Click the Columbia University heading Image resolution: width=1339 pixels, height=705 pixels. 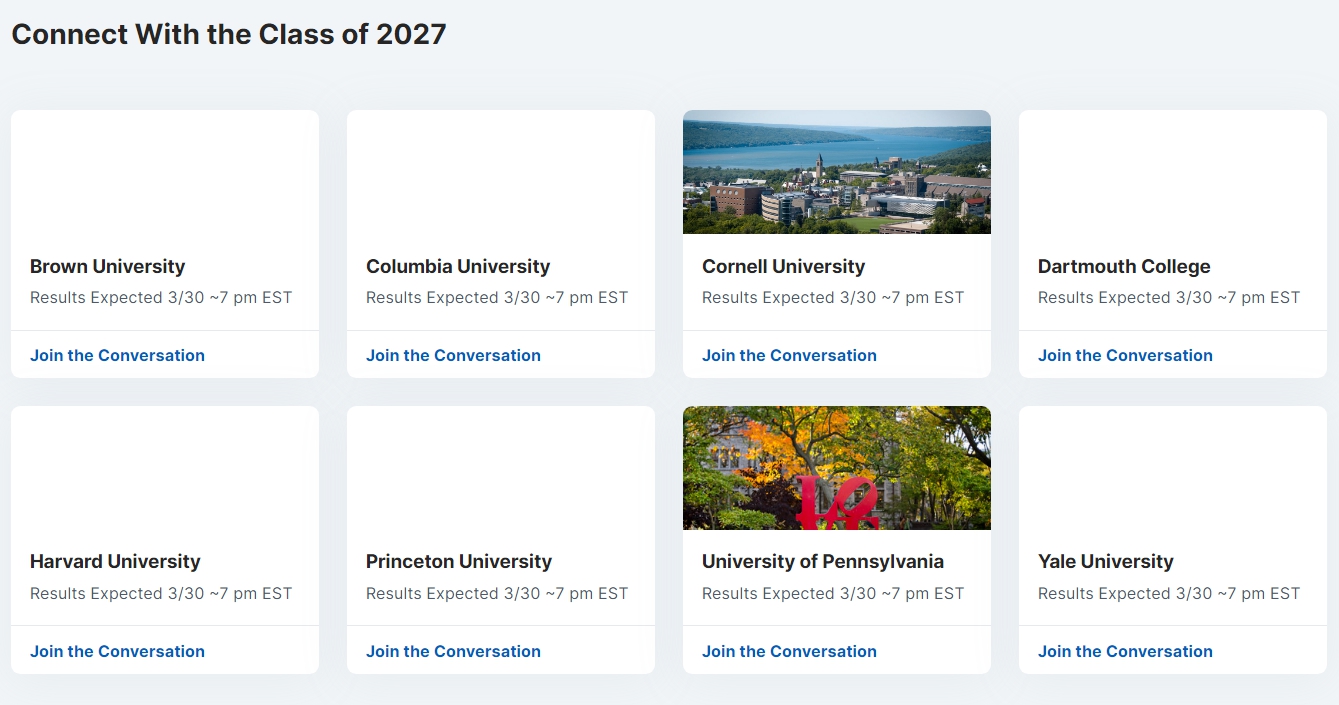pos(458,266)
